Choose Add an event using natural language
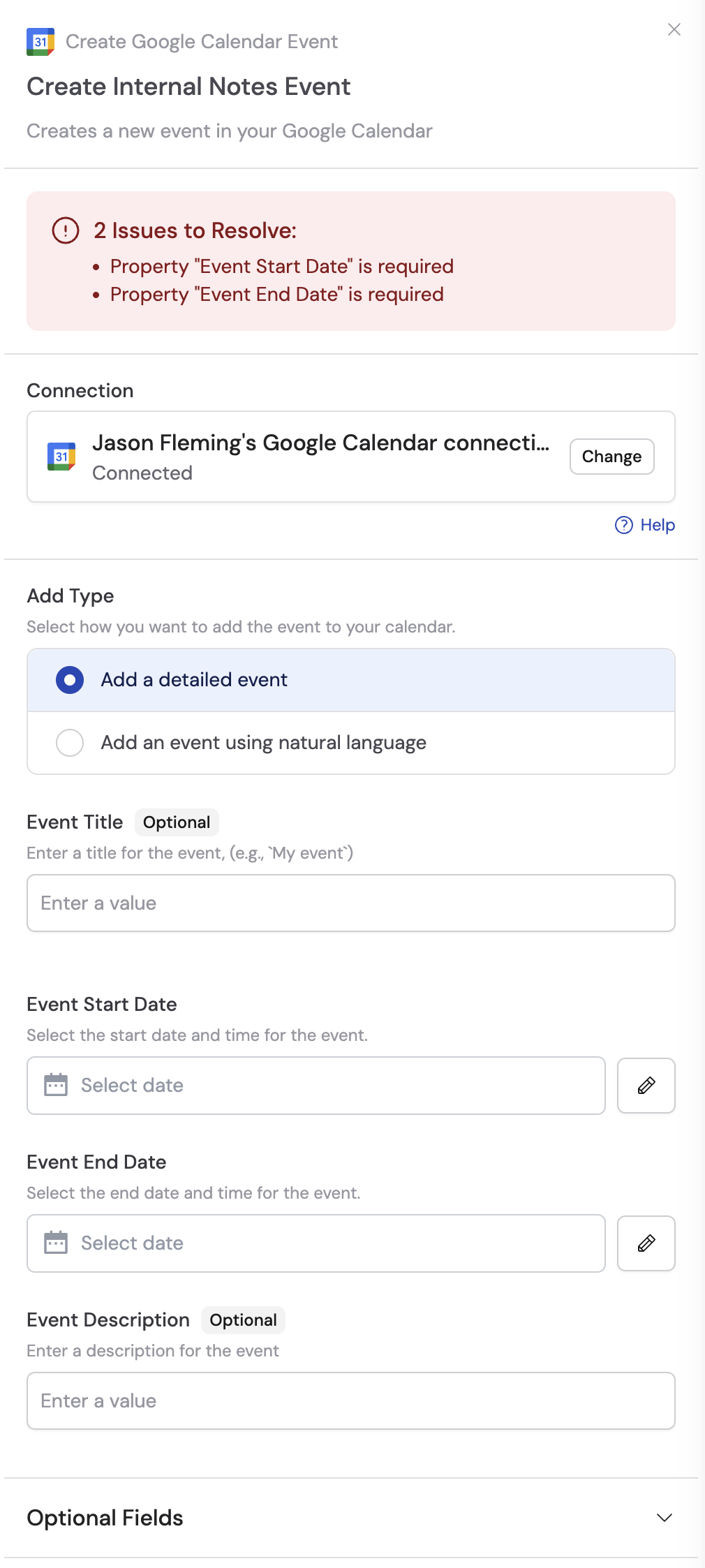 (x=69, y=742)
